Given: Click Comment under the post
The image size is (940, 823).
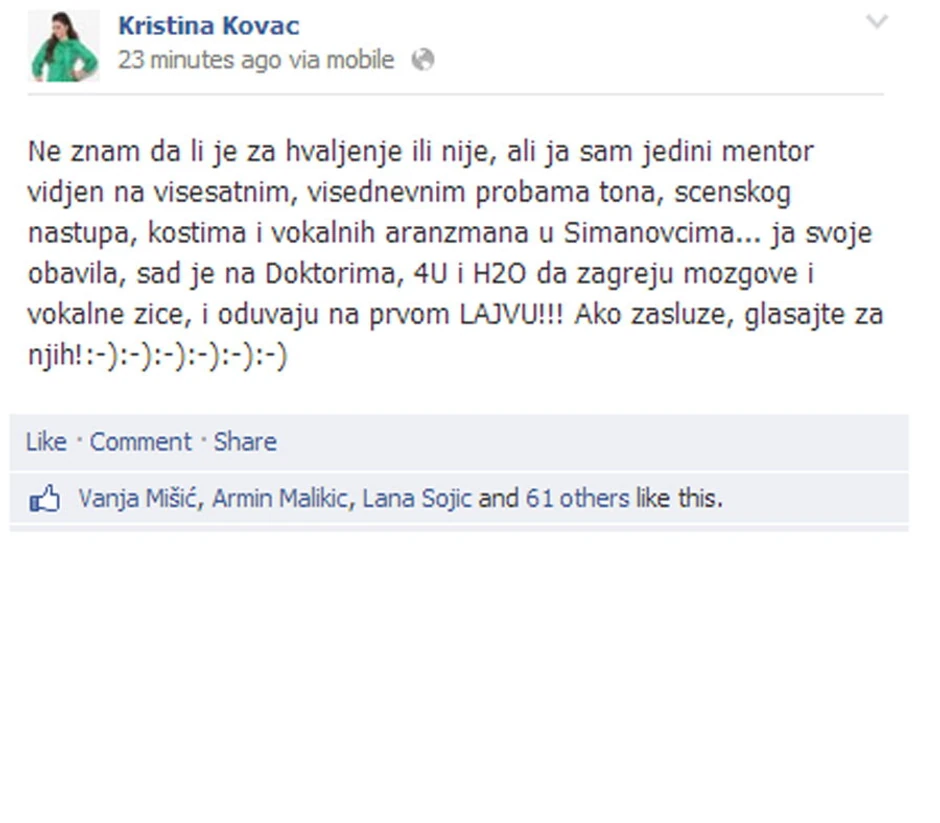Looking at the screenshot, I should click(140, 442).
